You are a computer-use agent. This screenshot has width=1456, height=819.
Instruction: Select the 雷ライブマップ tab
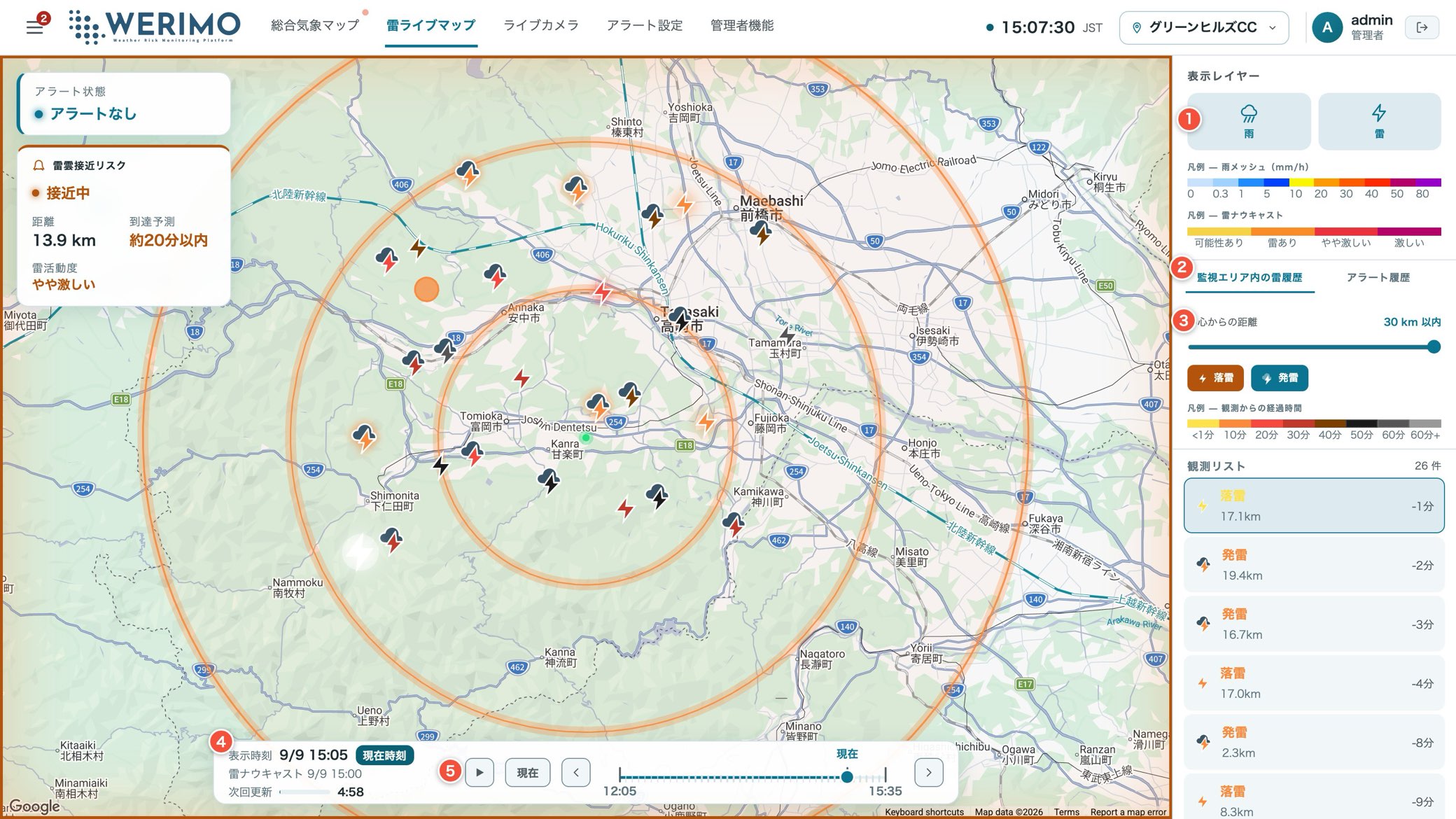tap(430, 26)
